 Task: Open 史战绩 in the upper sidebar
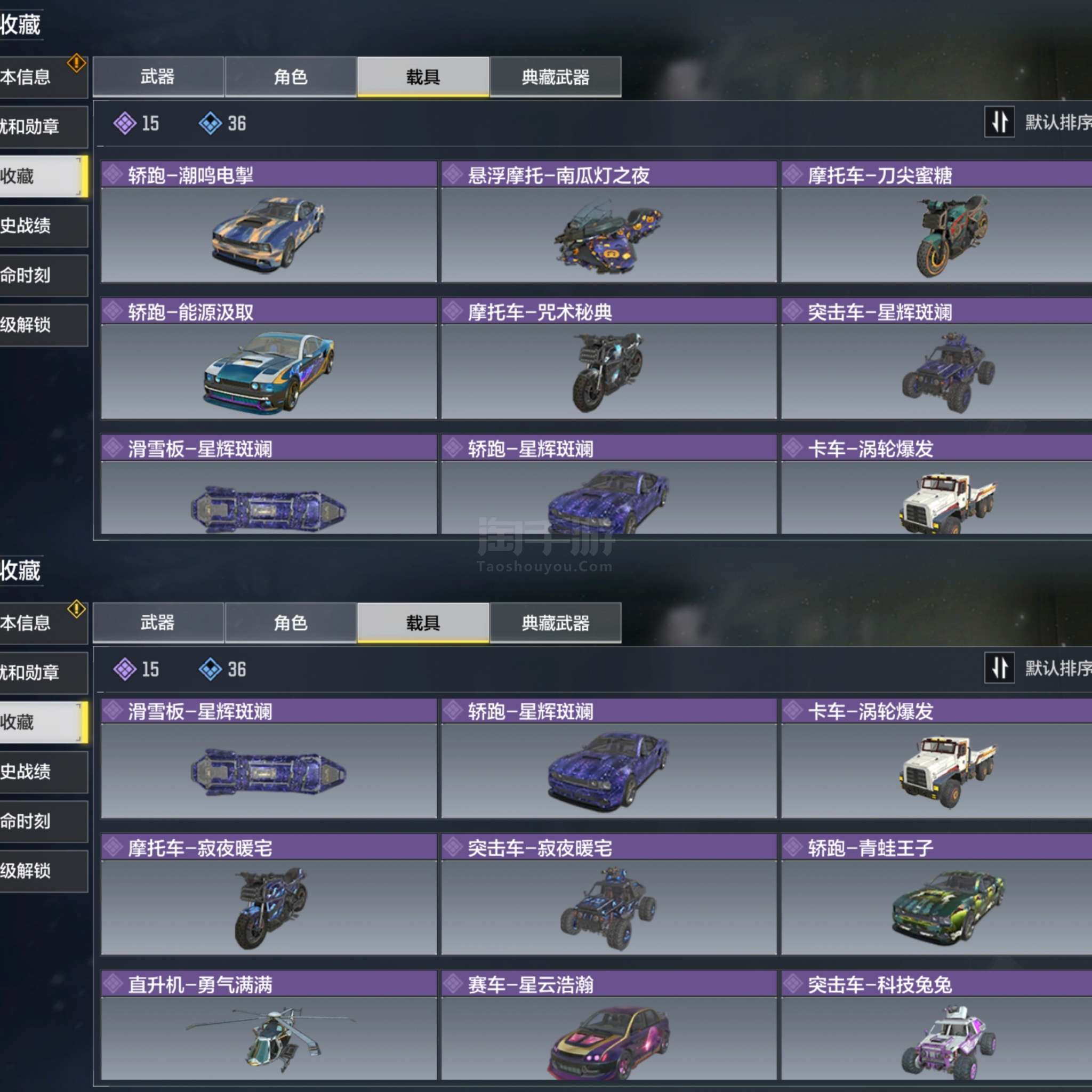44,226
